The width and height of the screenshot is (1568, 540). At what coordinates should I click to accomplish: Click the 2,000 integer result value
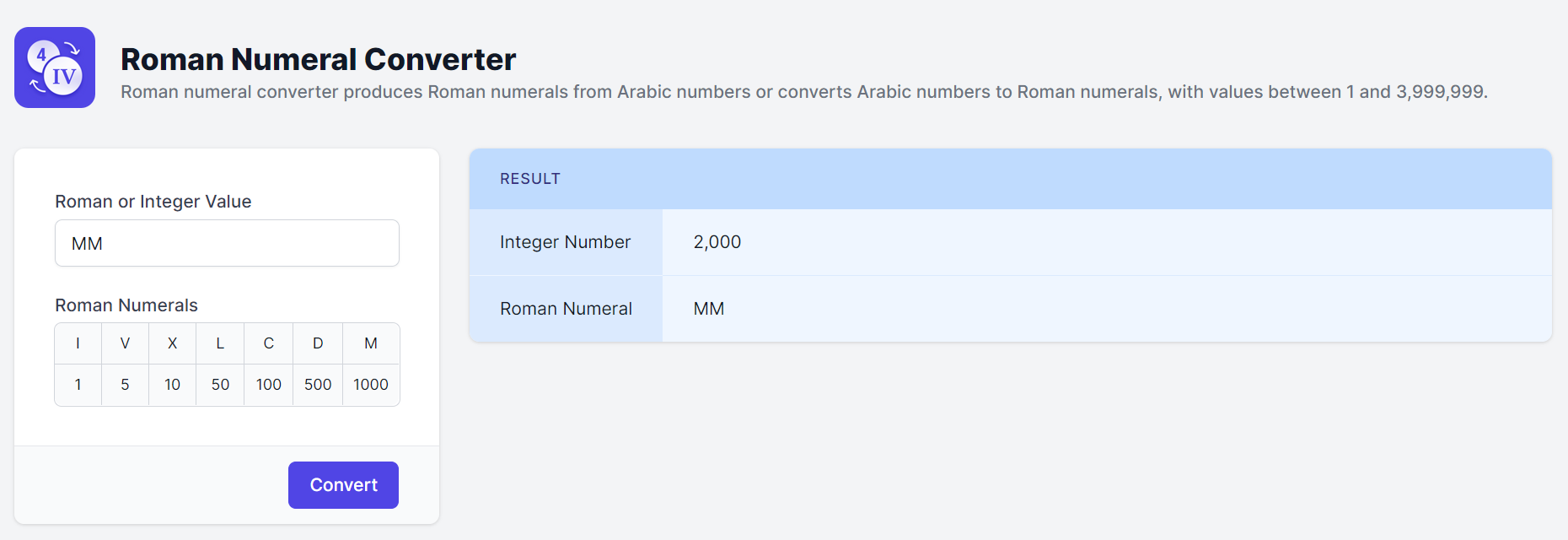[717, 242]
